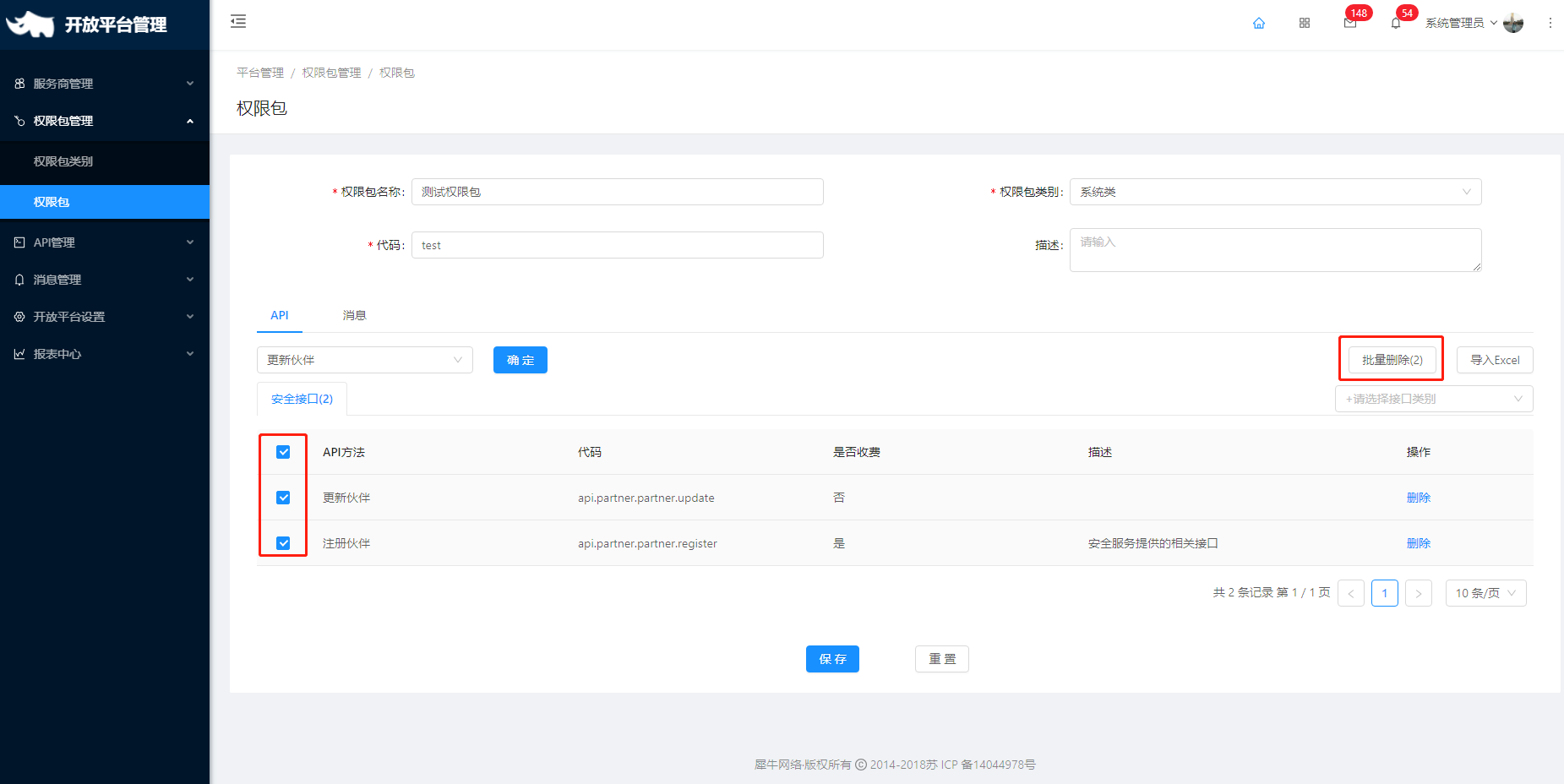Click the API方法 column header
This screenshot has height=784, width=1564.
click(x=344, y=452)
